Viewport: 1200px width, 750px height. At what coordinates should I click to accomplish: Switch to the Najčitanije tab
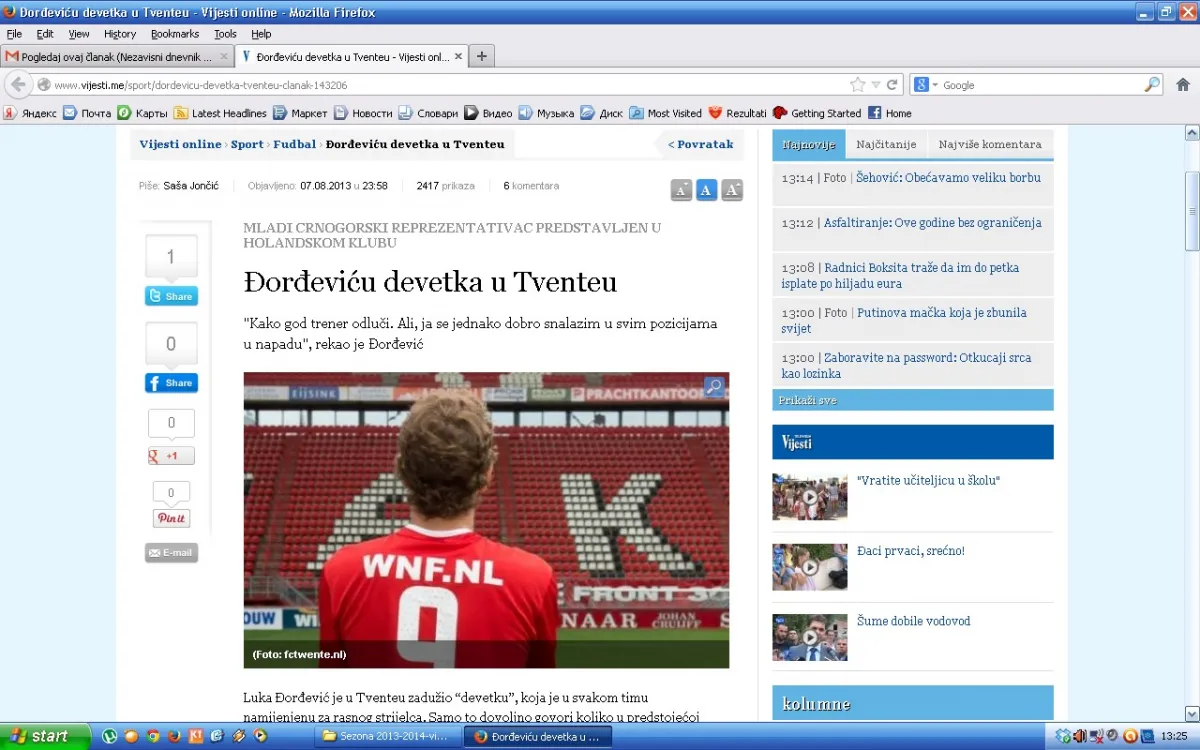[x=886, y=144]
